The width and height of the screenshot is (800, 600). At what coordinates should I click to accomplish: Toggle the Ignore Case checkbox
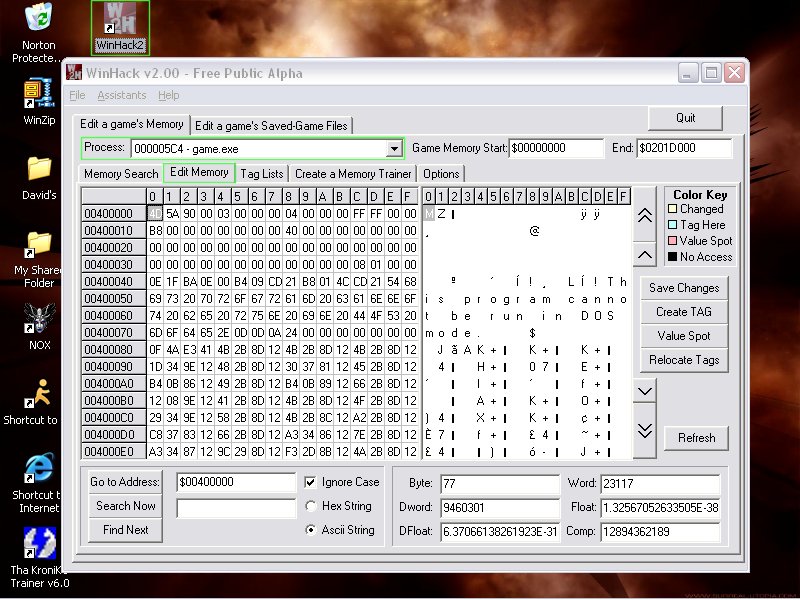[x=310, y=482]
